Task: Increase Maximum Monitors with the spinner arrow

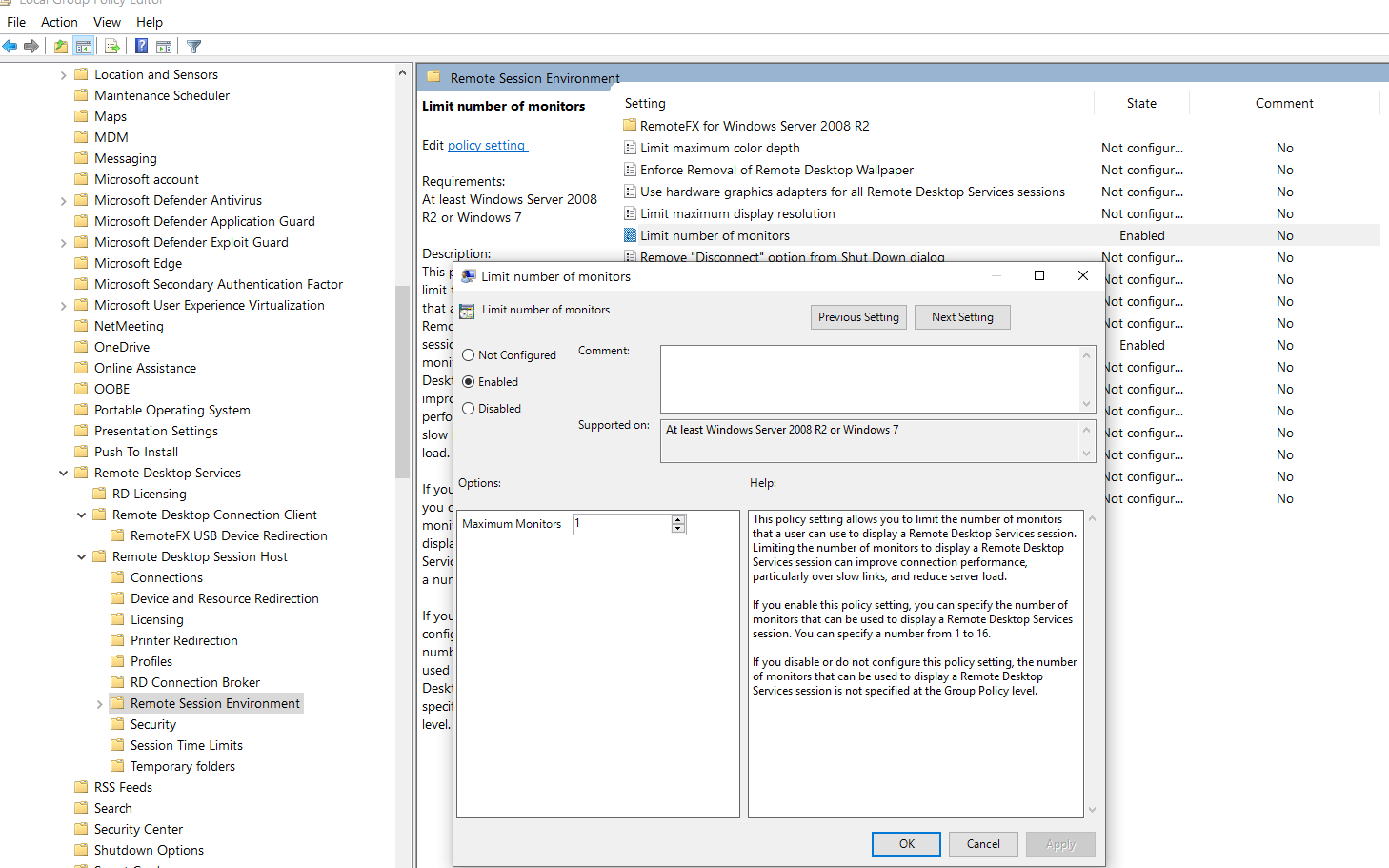Action: coord(677,518)
